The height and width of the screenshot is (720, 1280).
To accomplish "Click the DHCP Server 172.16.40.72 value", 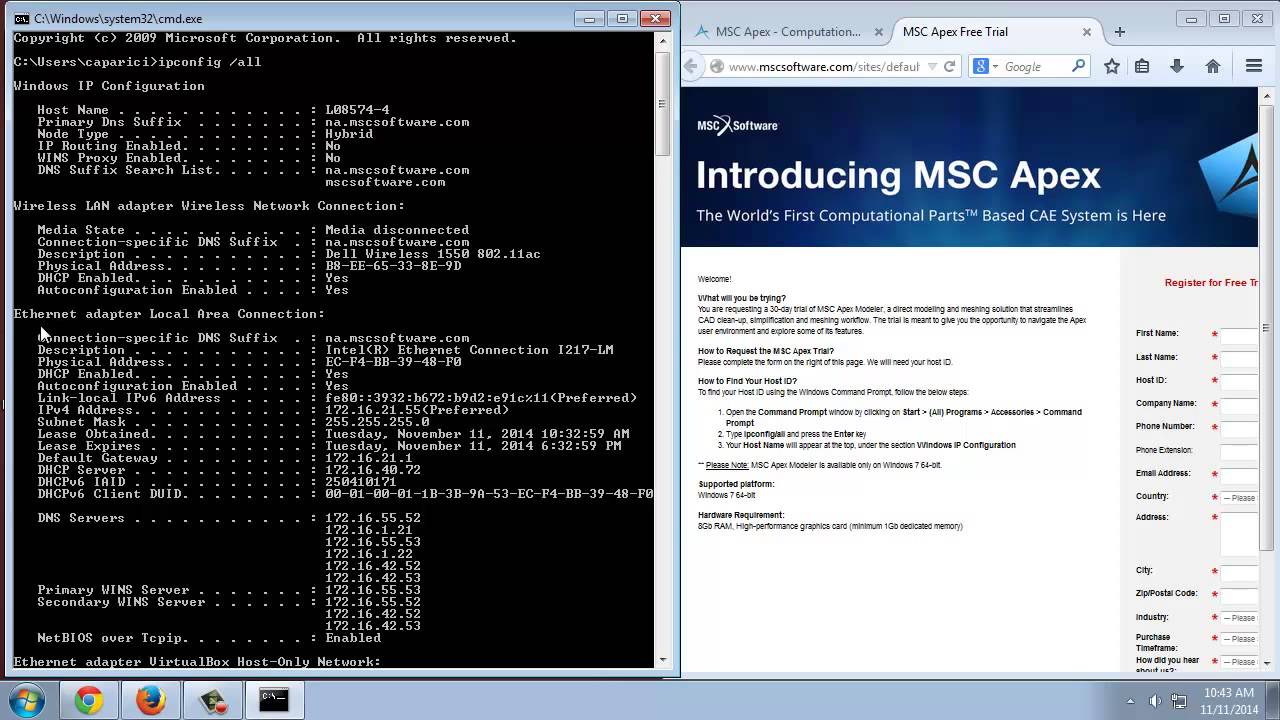I will pos(373,470).
